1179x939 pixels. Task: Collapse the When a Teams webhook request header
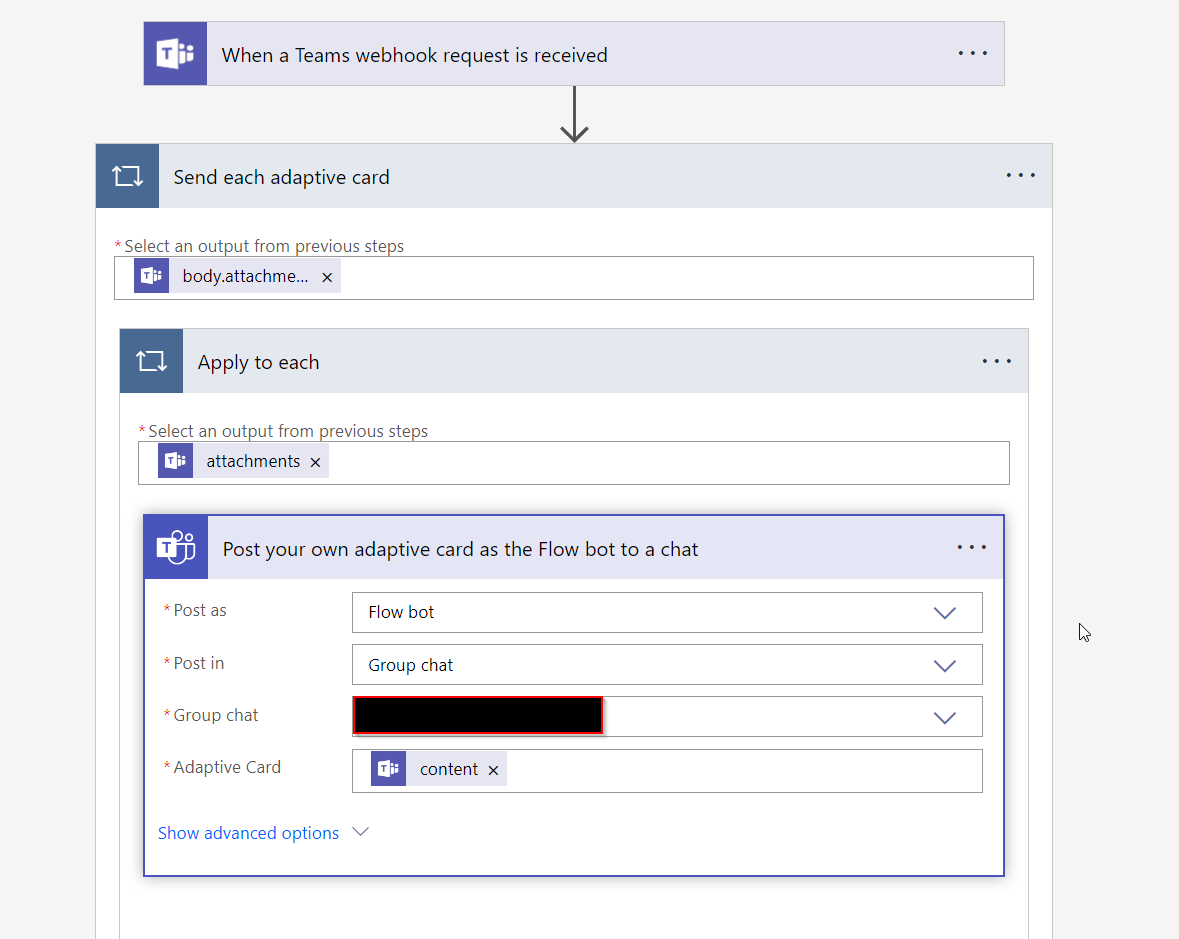(574, 53)
